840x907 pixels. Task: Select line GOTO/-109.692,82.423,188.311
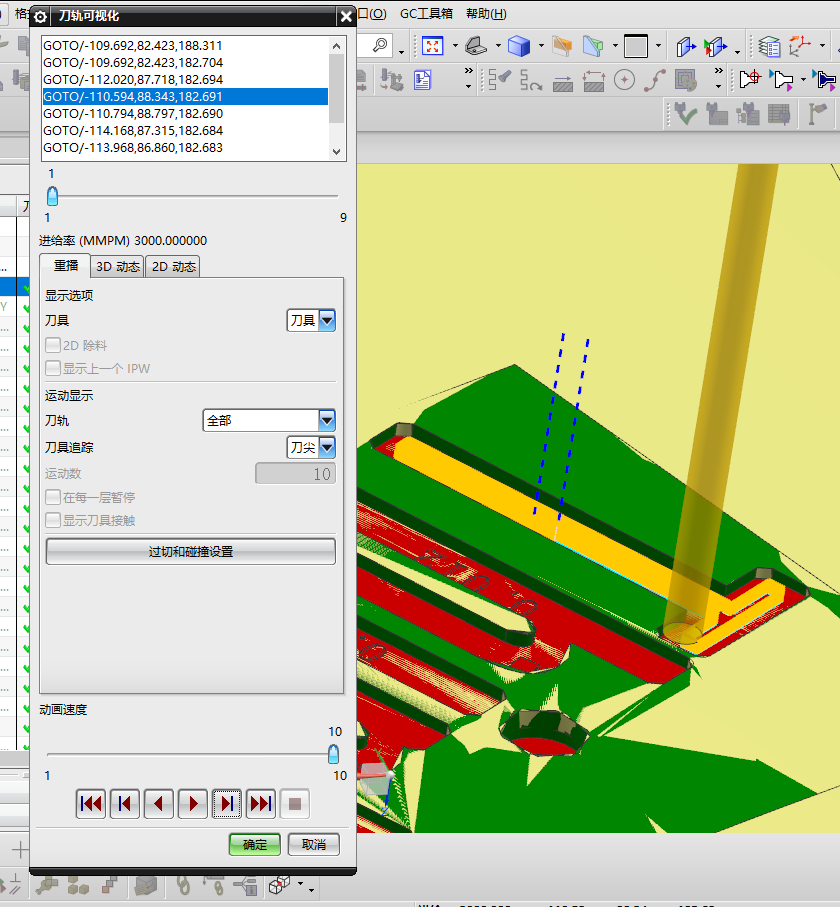tap(185, 45)
